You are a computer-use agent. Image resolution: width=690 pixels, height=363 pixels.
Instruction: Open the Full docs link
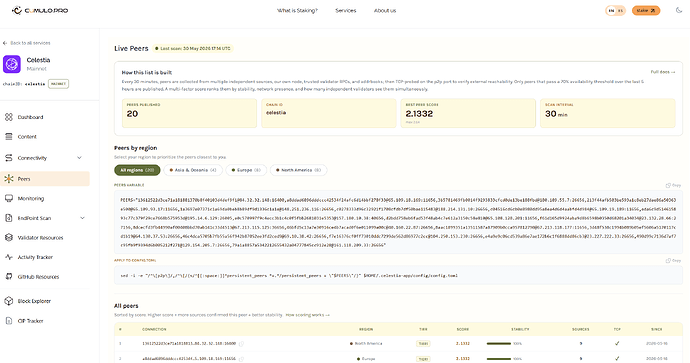663,72
